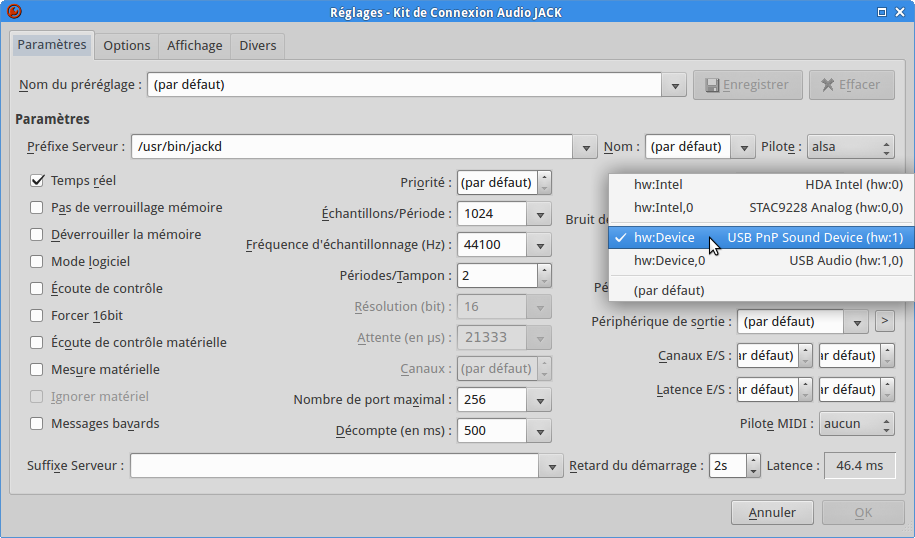This screenshot has height=538, width=915.
Task: Open the Pilote alsa selector
Action: click(x=851, y=147)
